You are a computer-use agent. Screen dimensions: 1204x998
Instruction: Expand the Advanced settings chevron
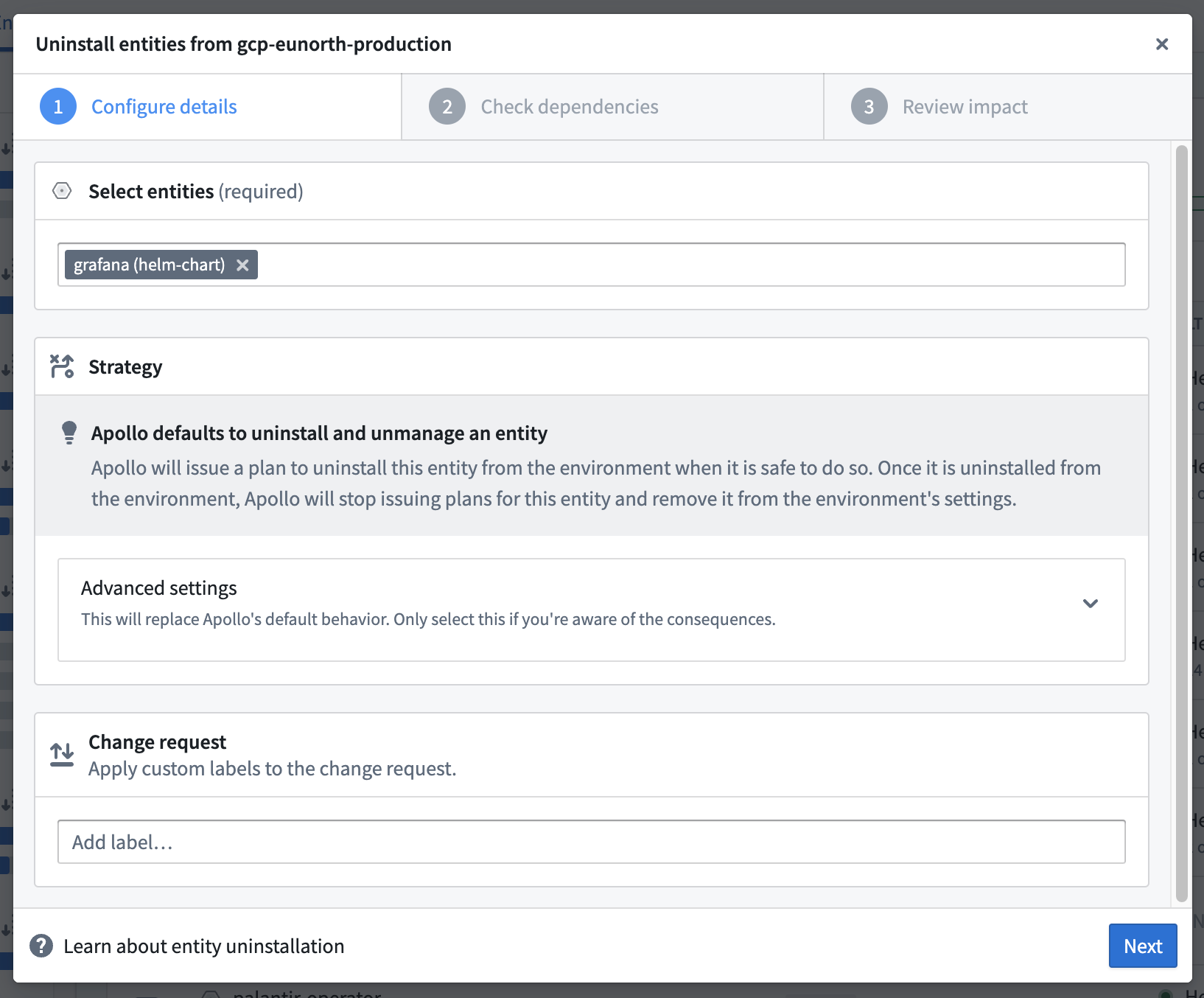tap(1091, 604)
